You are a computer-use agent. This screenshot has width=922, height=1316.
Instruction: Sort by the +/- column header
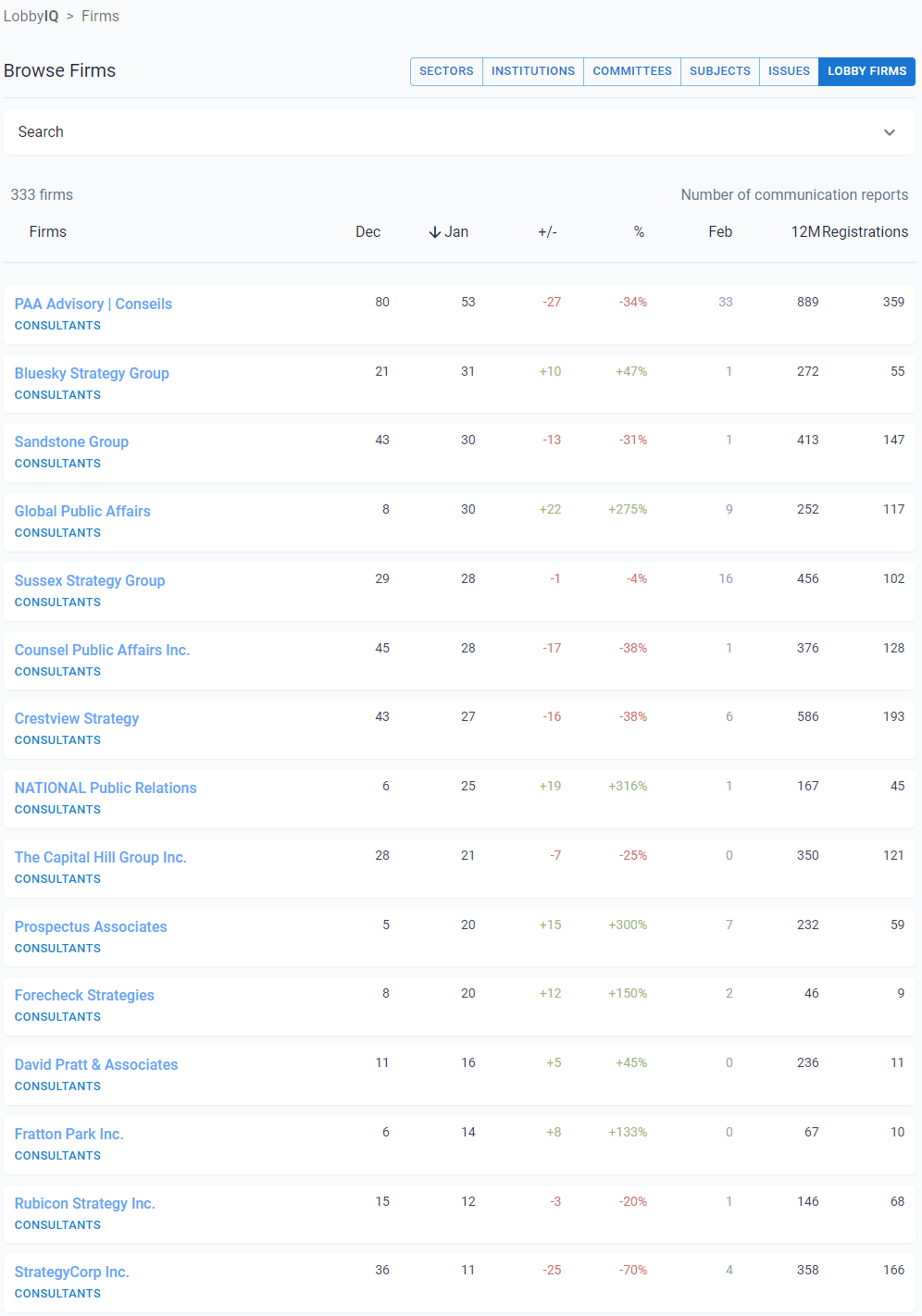(547, 232)
